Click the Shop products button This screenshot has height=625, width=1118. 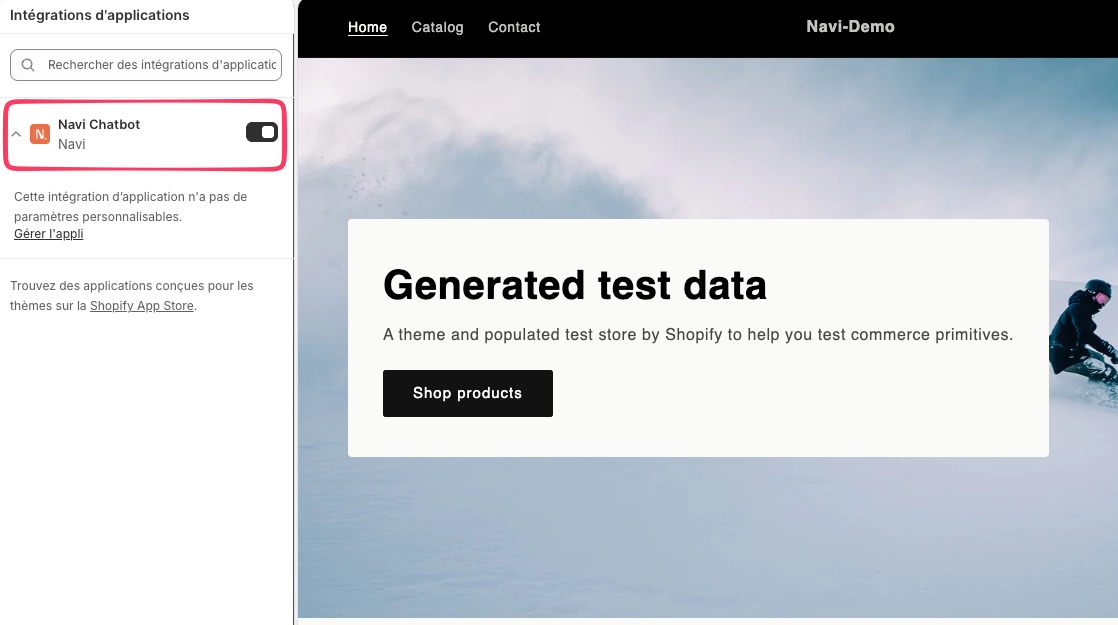tap(468, 393)
